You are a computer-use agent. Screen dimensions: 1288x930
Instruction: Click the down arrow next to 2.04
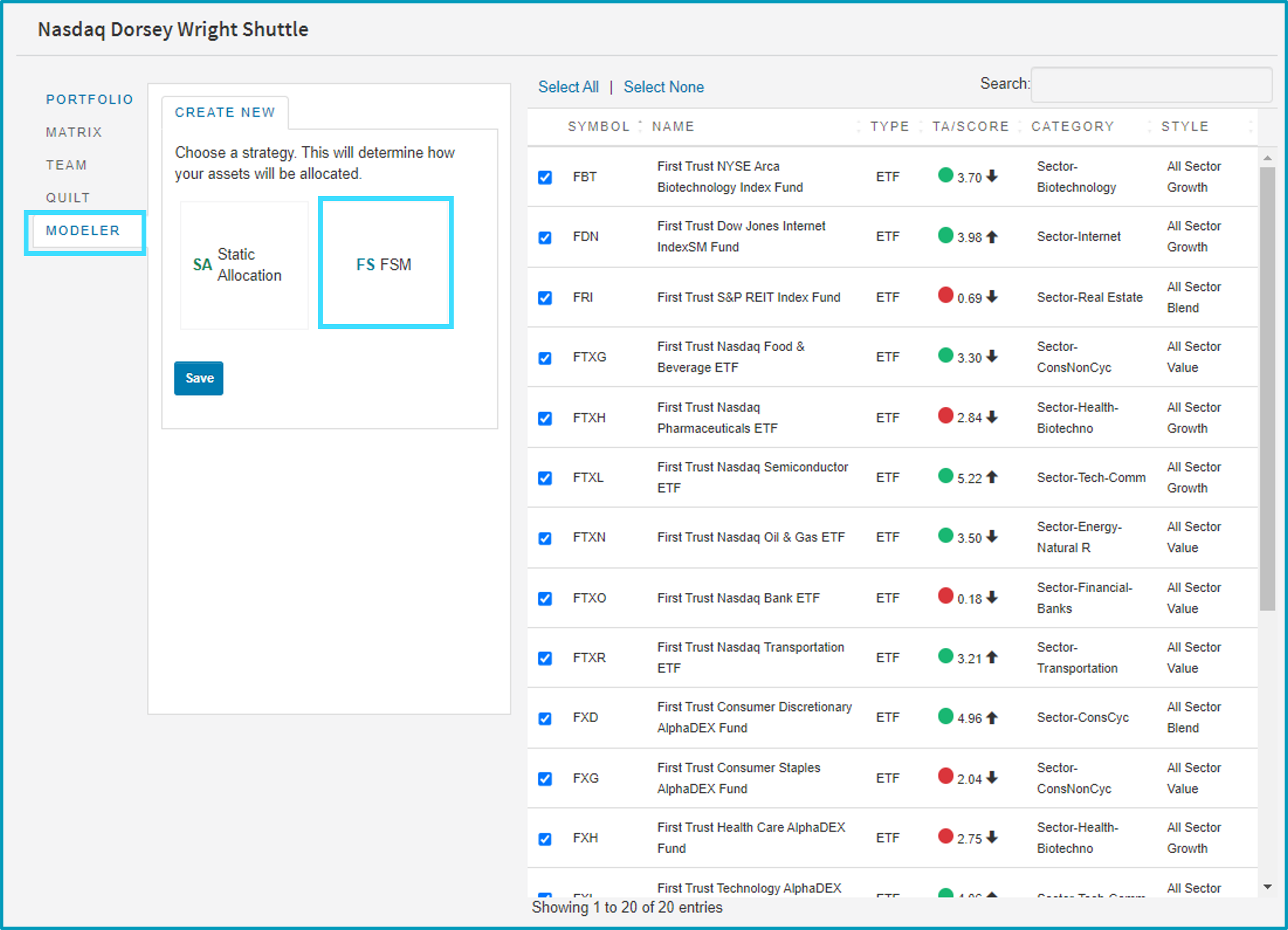pos(991,777)
